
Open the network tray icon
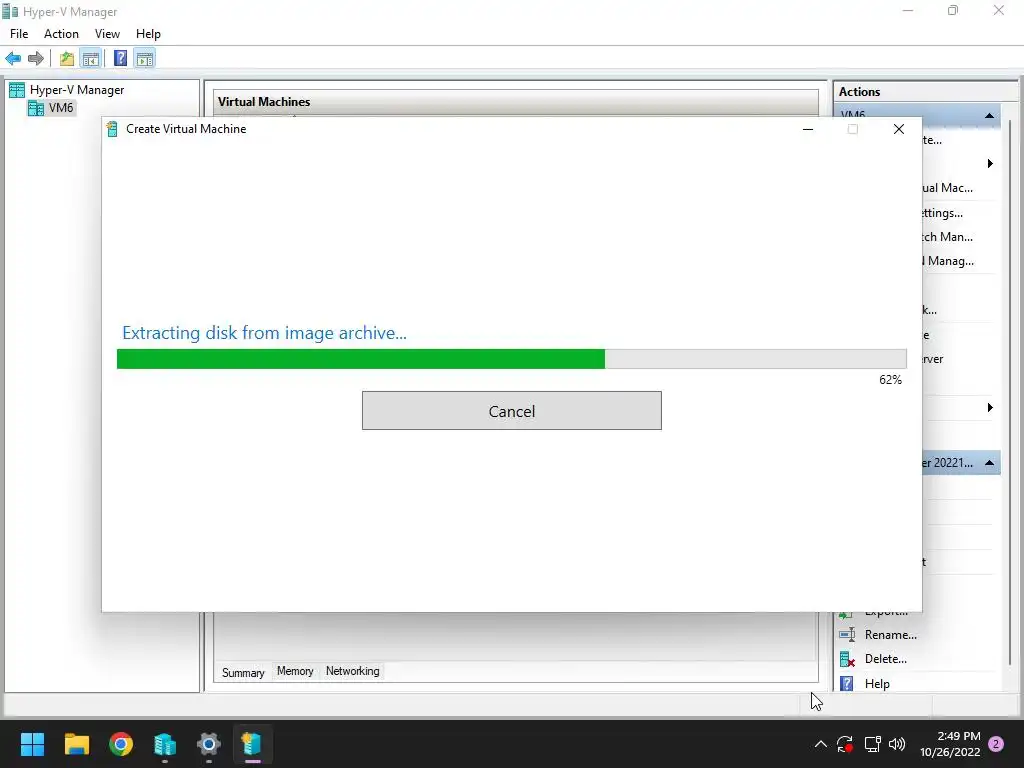click(872, 744)
